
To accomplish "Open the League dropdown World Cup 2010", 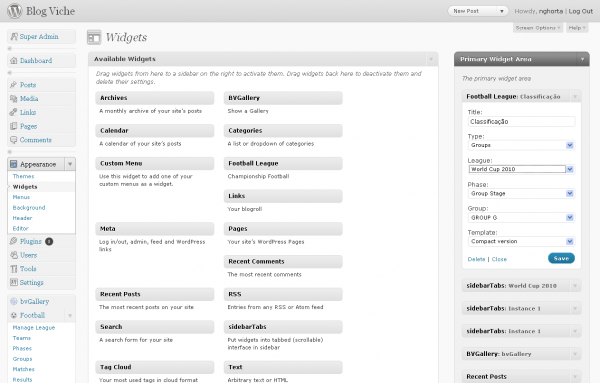I will (521, 169).
